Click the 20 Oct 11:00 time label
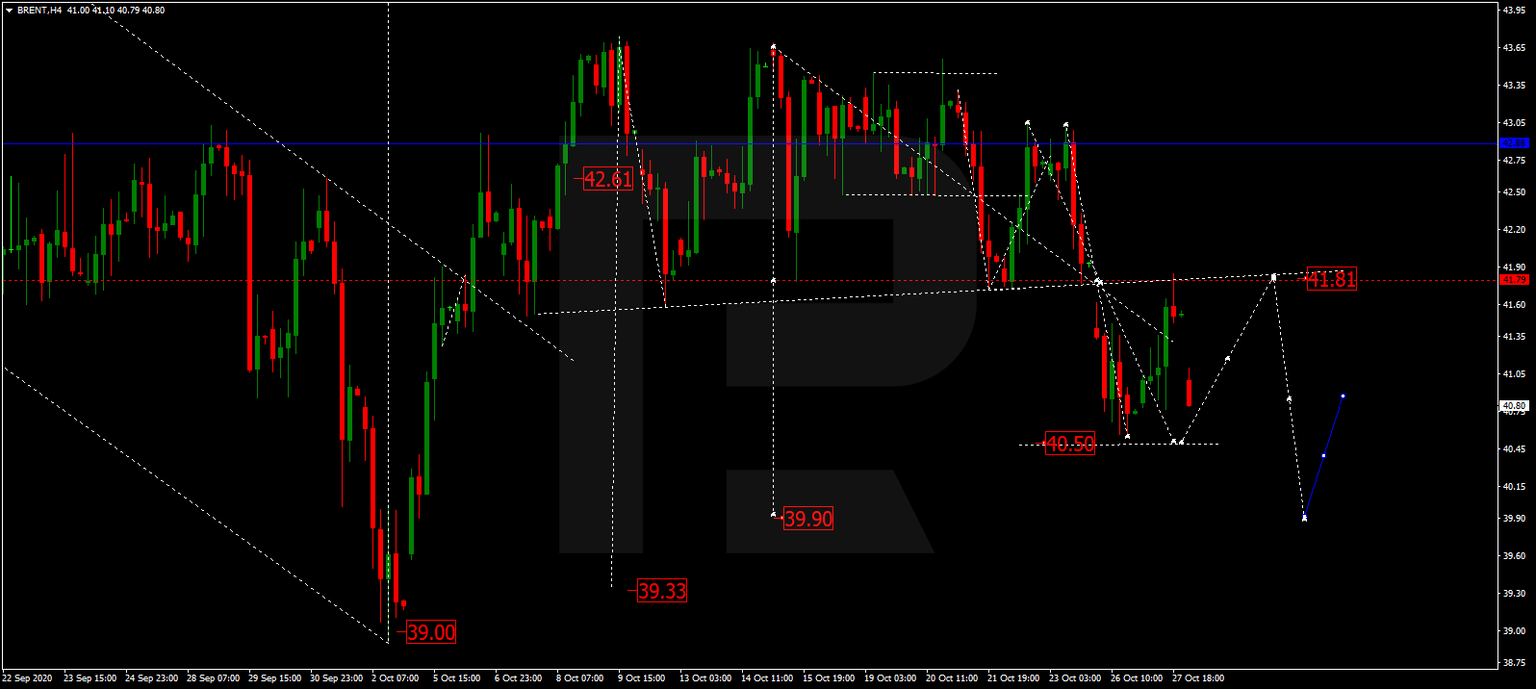This screenshot has height=689, width=1536. point(953,677)
